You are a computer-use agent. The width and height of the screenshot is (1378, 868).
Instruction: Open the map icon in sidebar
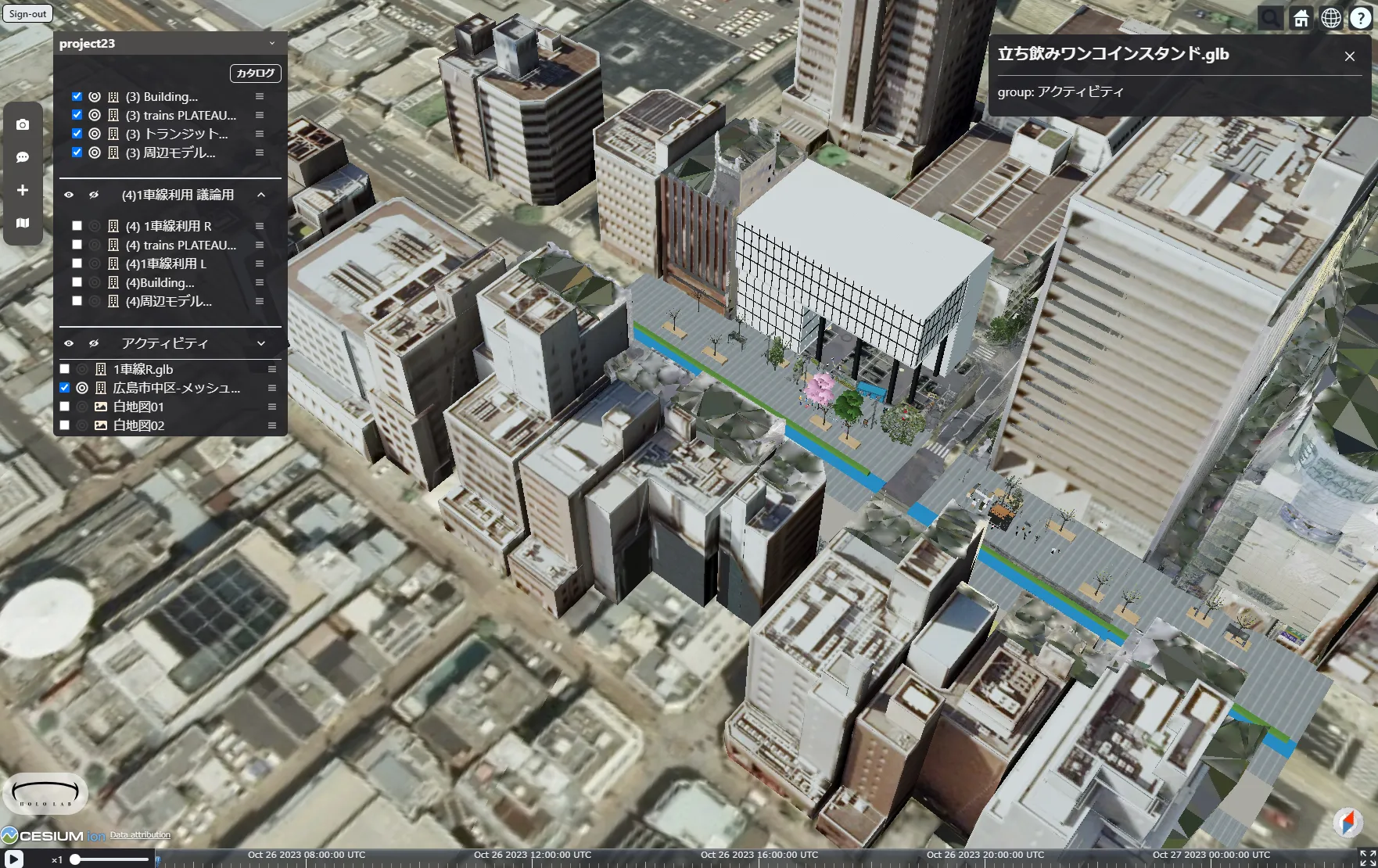click(23, 223)
